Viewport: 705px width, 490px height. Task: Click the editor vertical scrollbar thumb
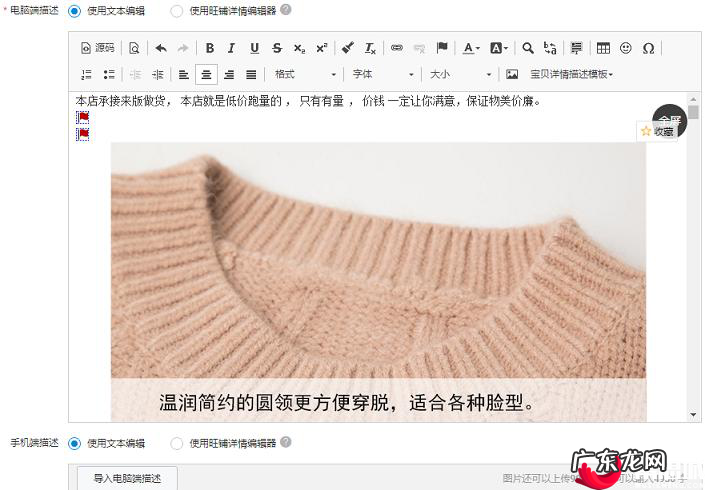693,112
